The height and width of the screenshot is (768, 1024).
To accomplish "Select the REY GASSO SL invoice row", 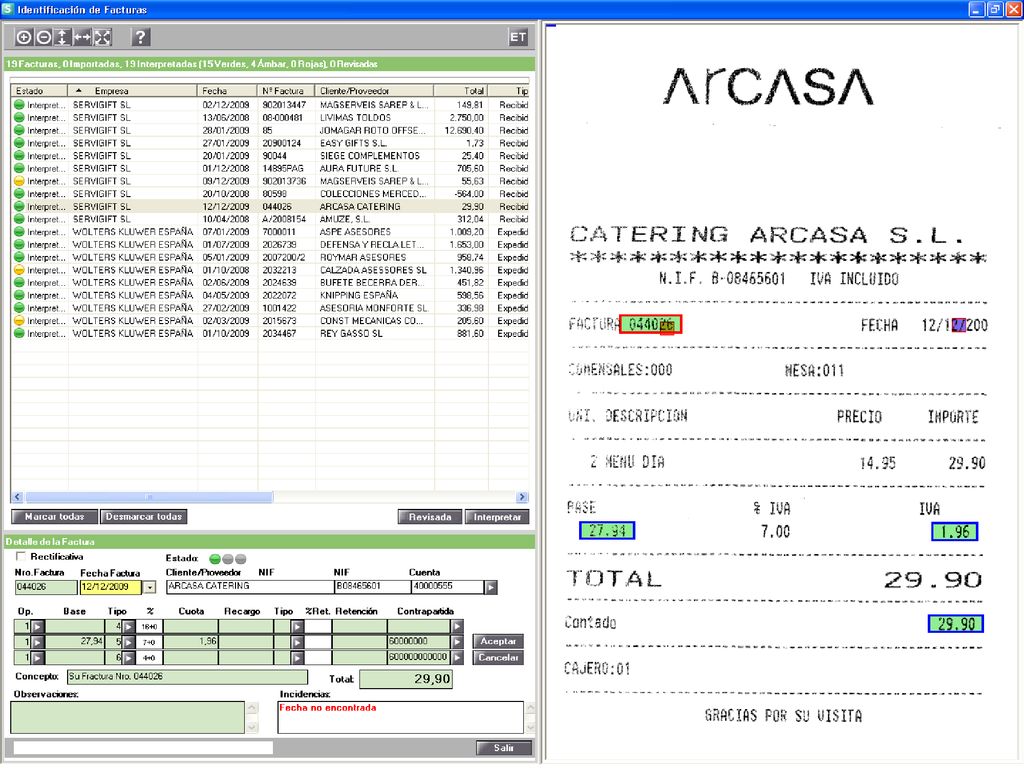I will click(270, 334).
